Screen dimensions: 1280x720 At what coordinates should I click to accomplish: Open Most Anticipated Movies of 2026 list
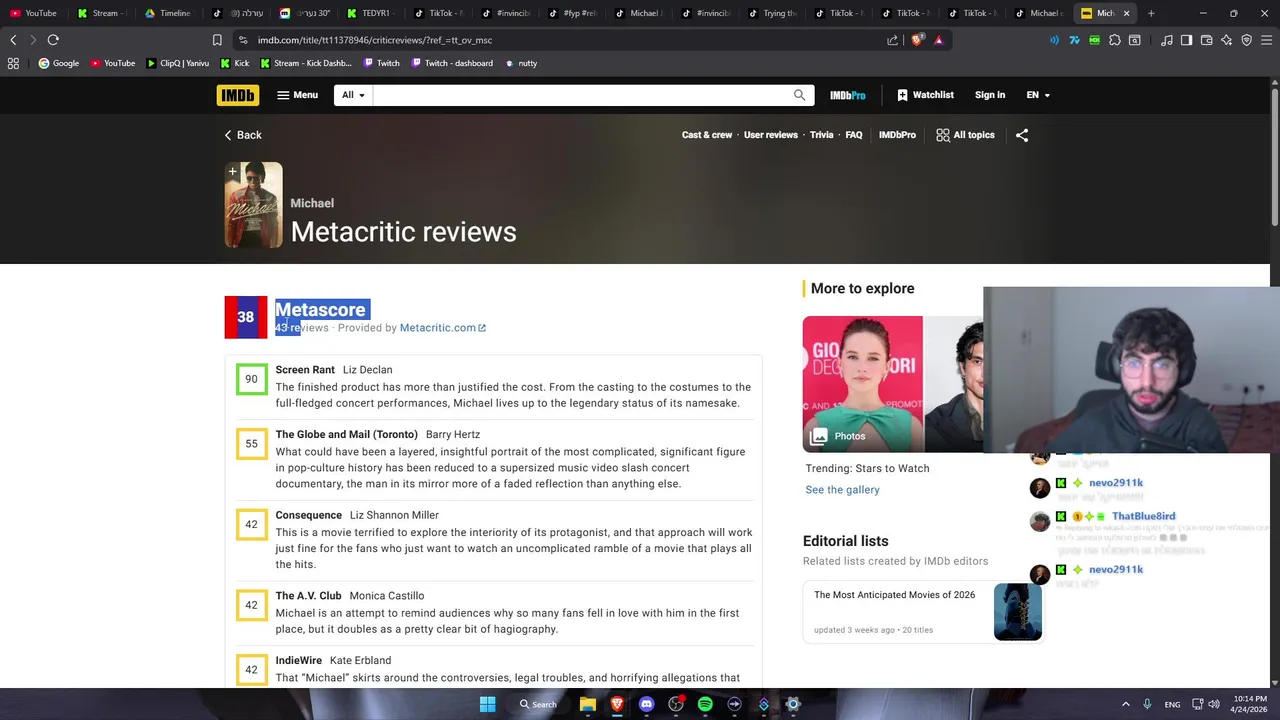pos(894,595)
